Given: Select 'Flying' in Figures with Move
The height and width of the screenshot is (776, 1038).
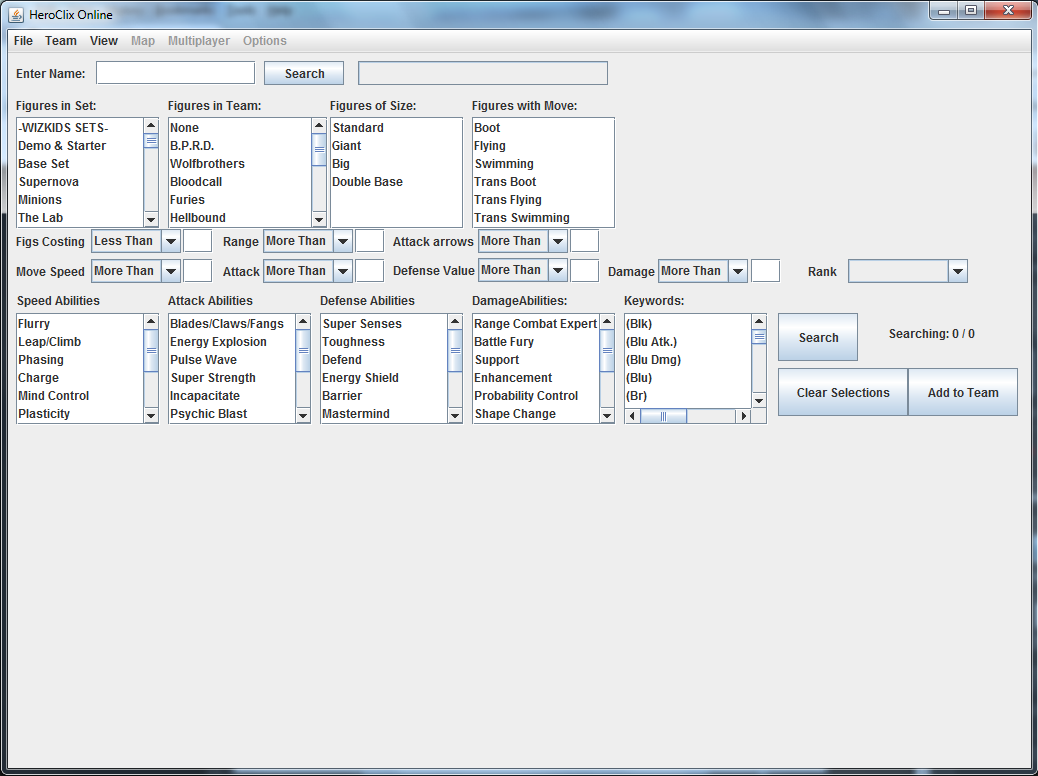Looking at the screenshot, I should 543,146.
